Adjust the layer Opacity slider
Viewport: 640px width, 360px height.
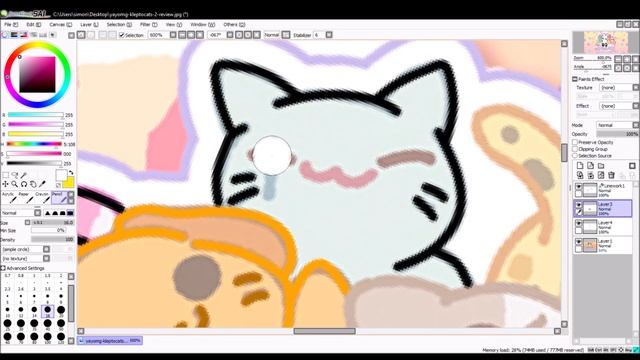[617, 134]
